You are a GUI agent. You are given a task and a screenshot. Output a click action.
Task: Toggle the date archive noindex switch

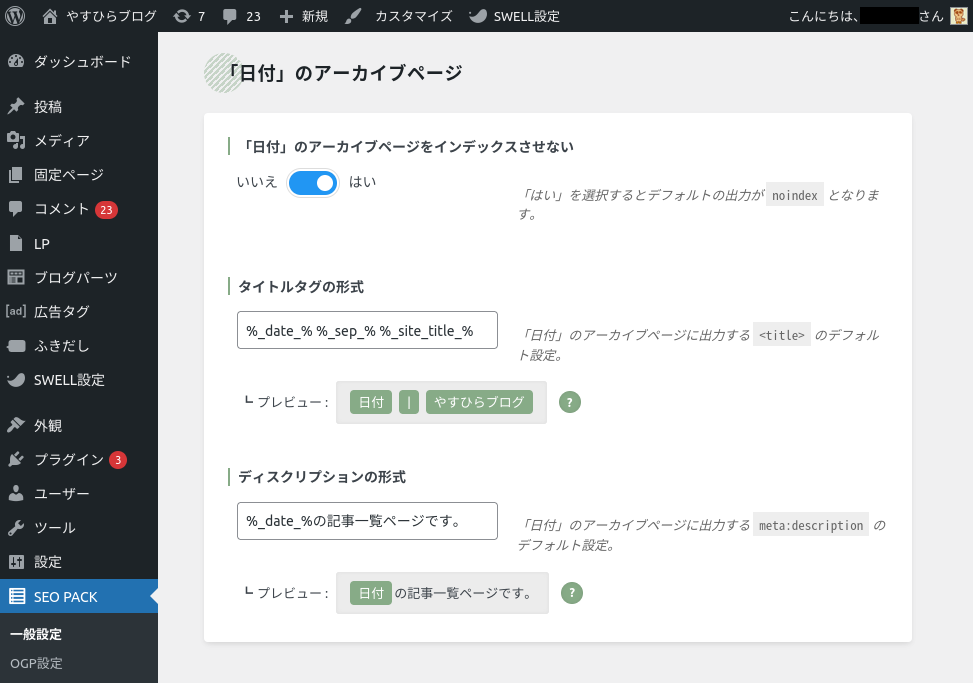pos(313,183)
